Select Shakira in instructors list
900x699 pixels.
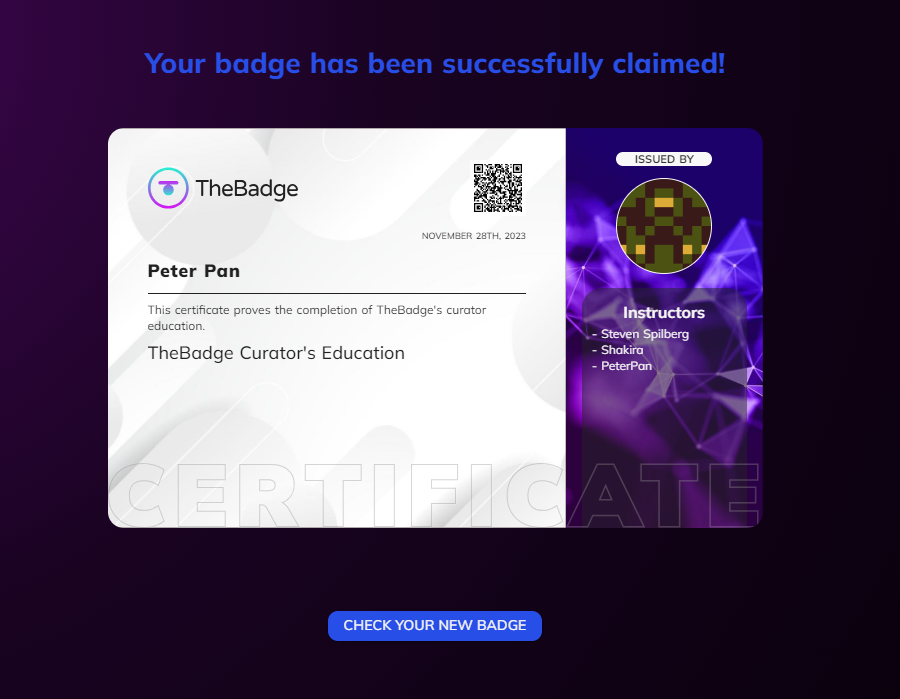point(622,350)
